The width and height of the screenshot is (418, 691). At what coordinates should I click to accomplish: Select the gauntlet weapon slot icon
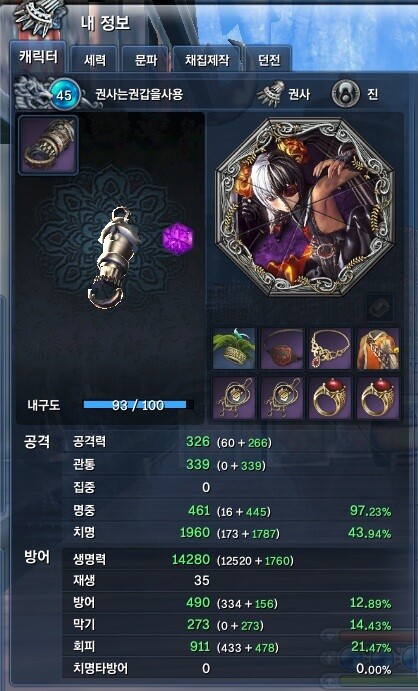(x=48, y=145)
